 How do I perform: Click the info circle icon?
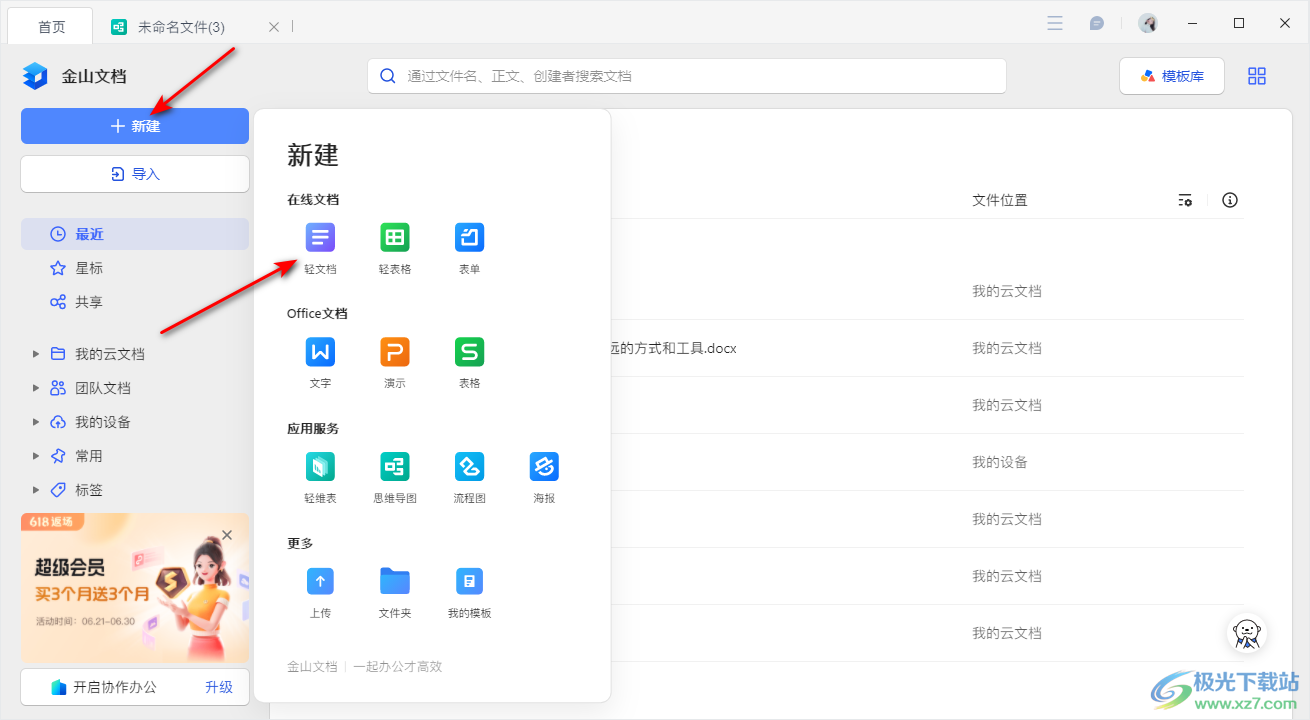tap(1230, 200)
